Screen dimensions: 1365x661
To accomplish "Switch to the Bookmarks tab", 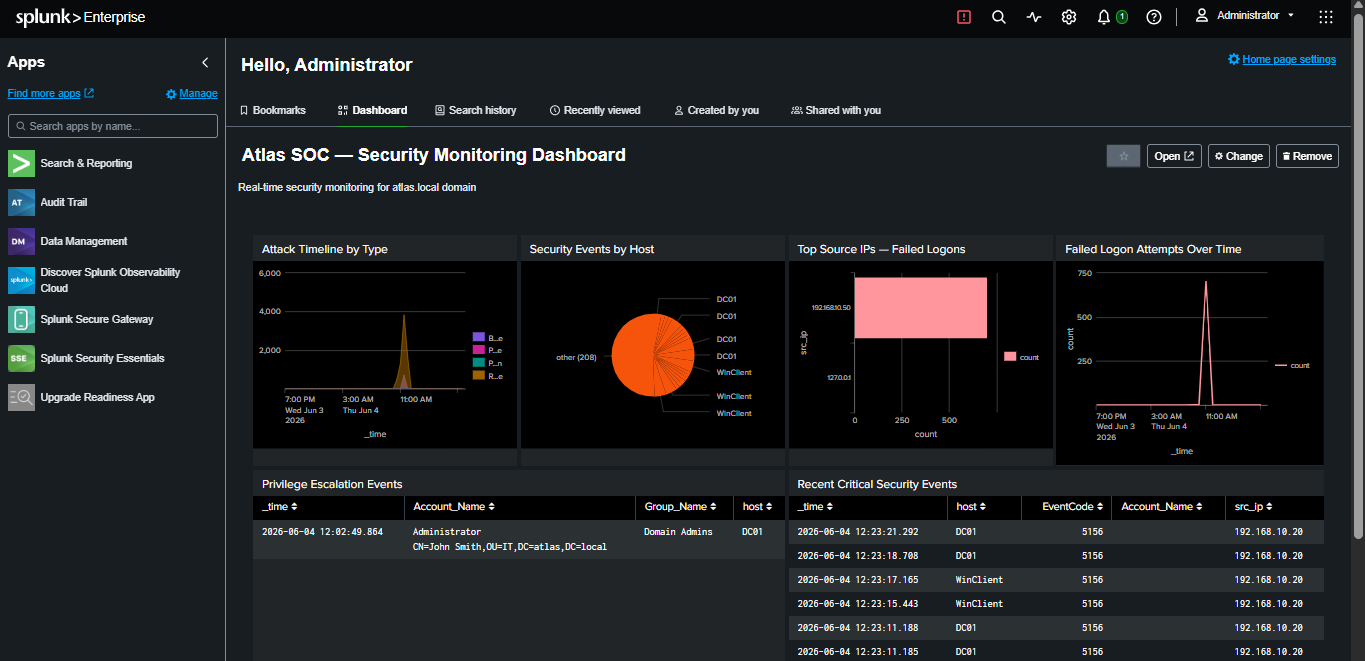I will point(273,110).
